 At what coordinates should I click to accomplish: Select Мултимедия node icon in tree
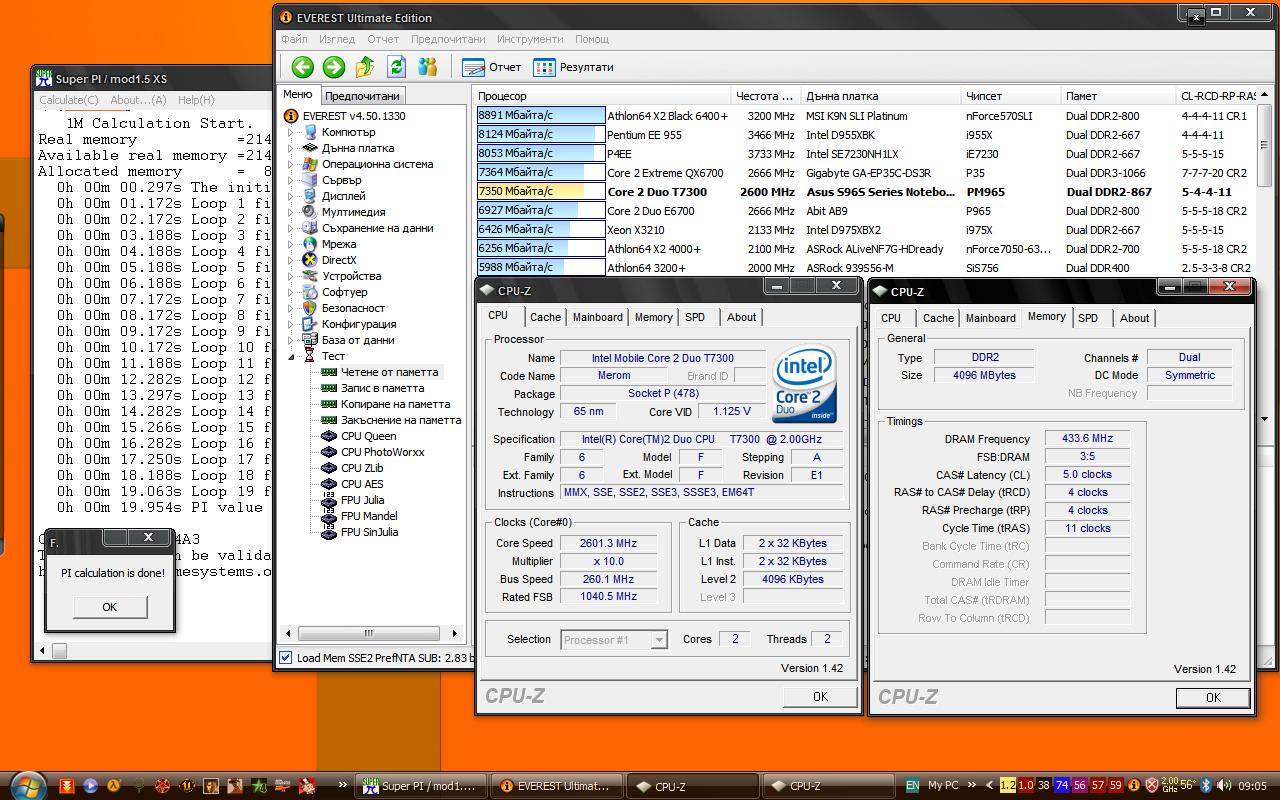pyautogui.click(x=310, y=212)
